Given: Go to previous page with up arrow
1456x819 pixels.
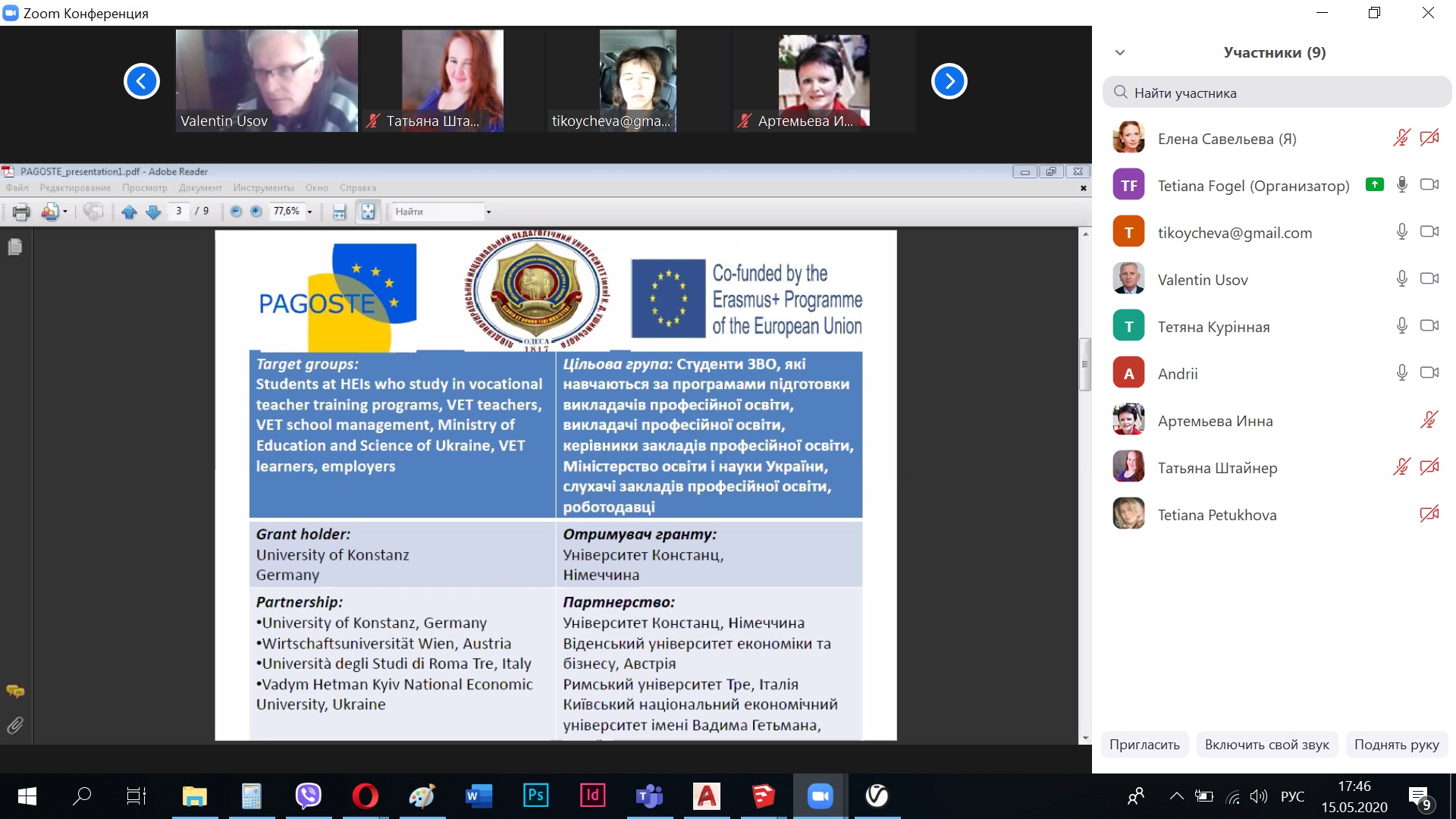Looking at the screenshot, I should coord(129,212).
